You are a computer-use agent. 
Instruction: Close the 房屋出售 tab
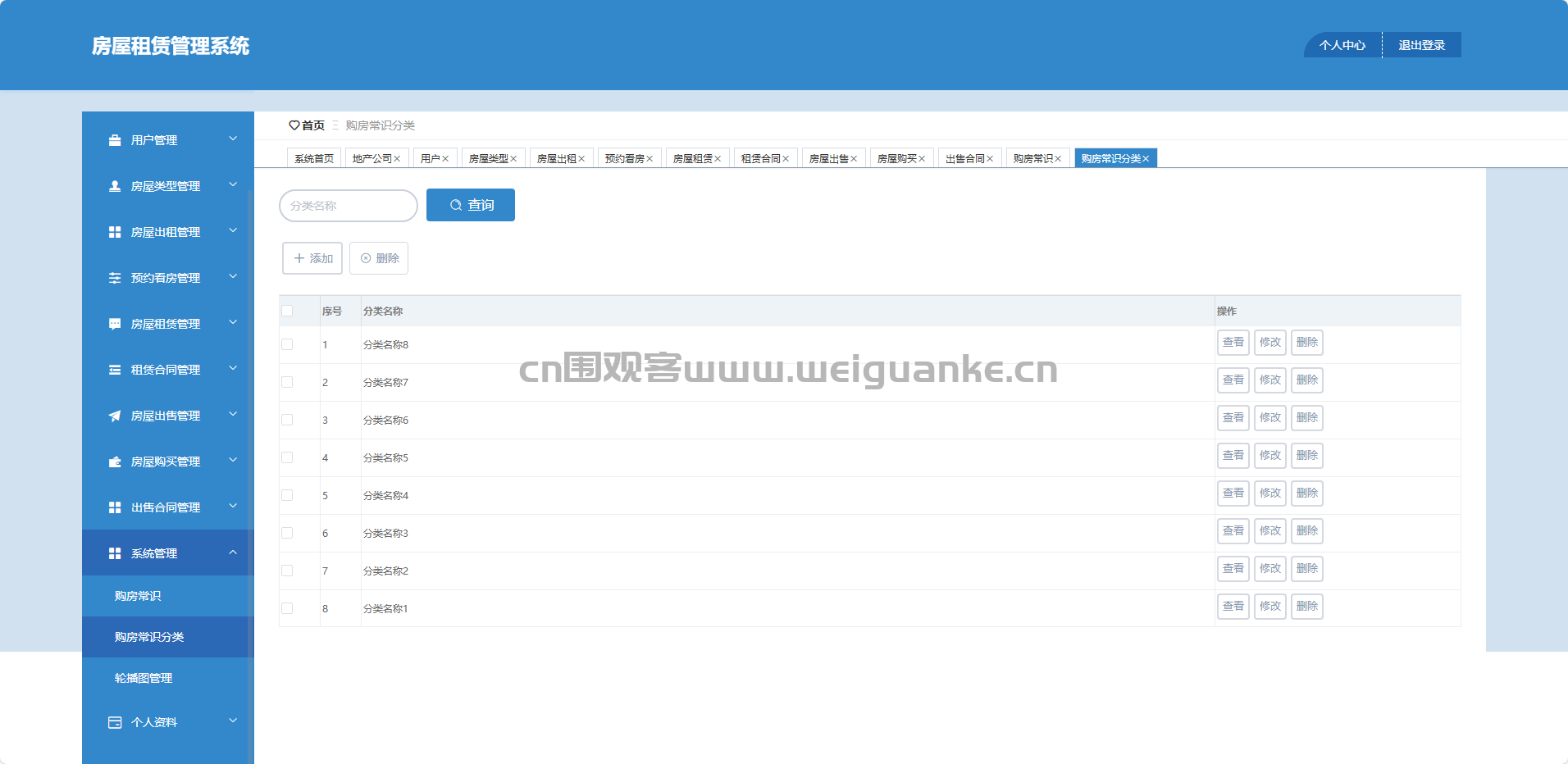coord(854,159)
